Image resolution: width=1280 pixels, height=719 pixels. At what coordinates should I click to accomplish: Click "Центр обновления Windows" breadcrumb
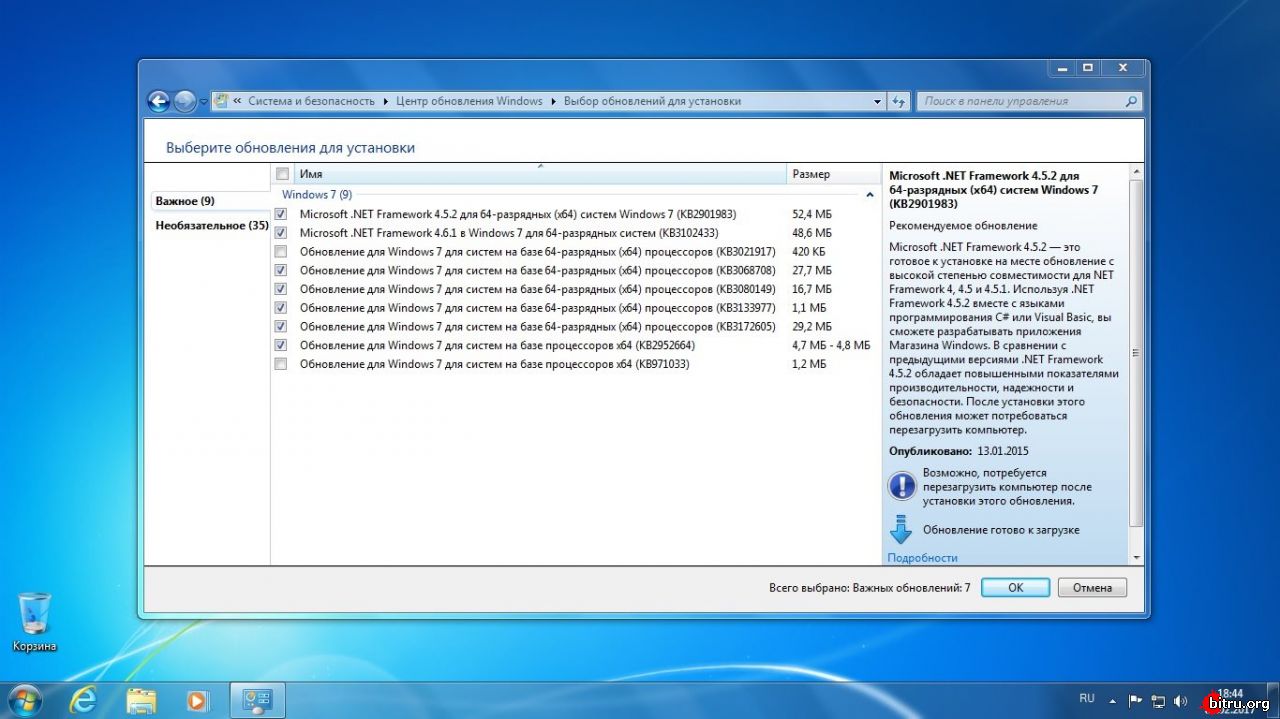(x=469, y=101)
